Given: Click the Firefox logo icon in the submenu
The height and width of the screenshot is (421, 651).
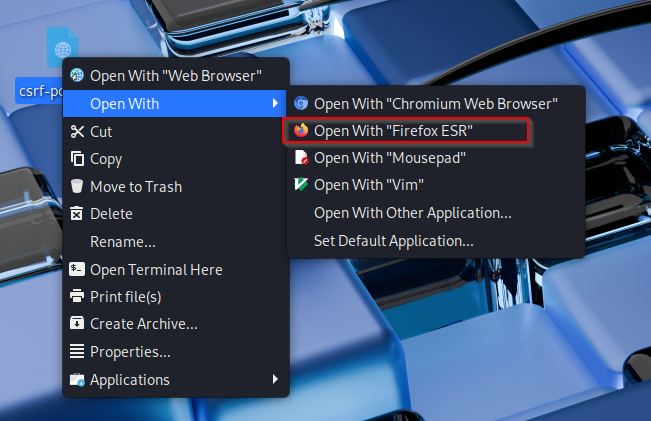Looking at the screenshot, I should pyautogui.click(x=301, y=130).
